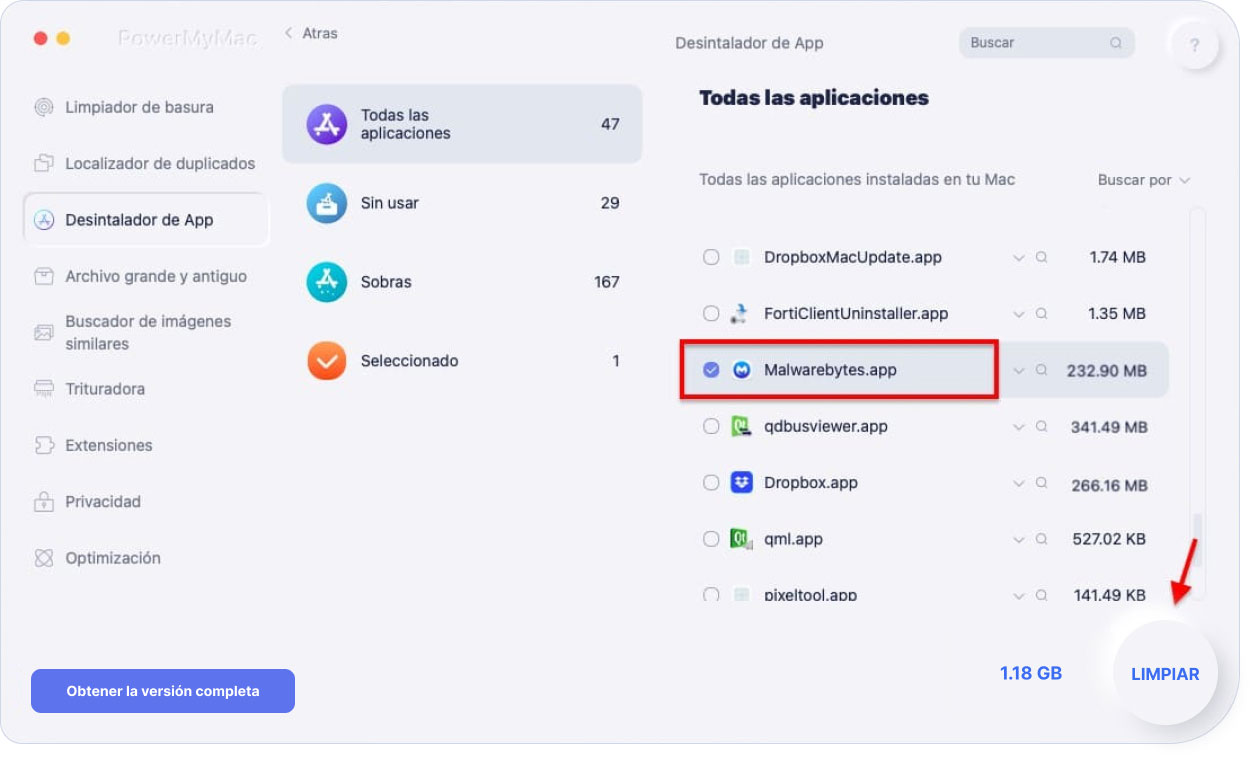Open the Privacidad tool

tap(100, 501)
